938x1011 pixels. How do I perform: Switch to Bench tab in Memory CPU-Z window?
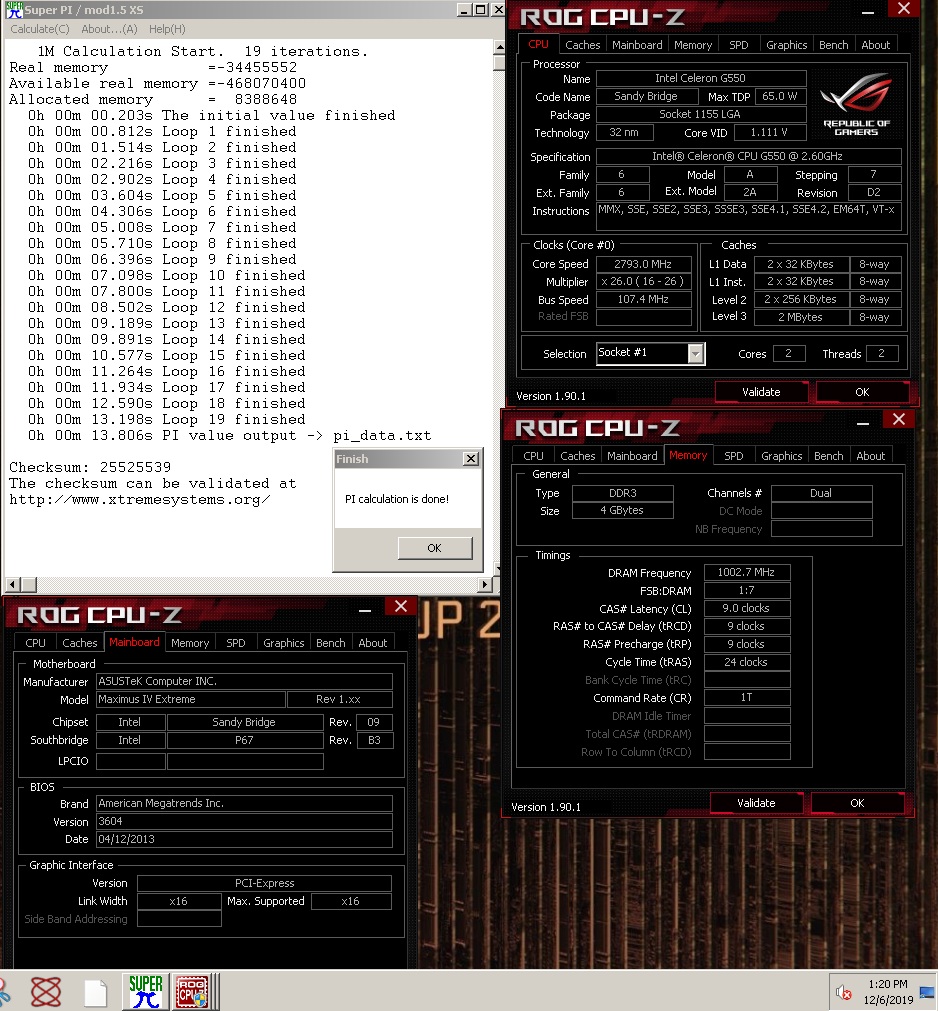click(x=828, y=456)
